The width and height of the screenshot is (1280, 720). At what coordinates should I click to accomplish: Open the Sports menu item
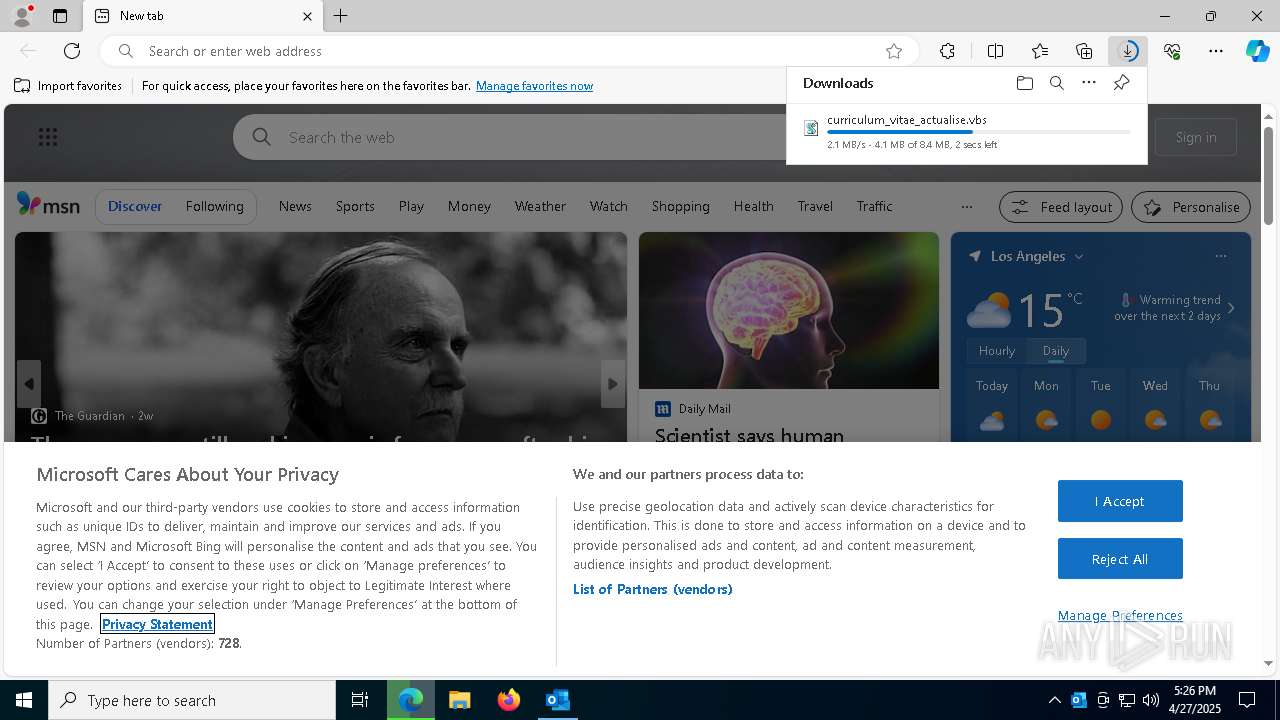pyautogui.click(x=355, y=206)
